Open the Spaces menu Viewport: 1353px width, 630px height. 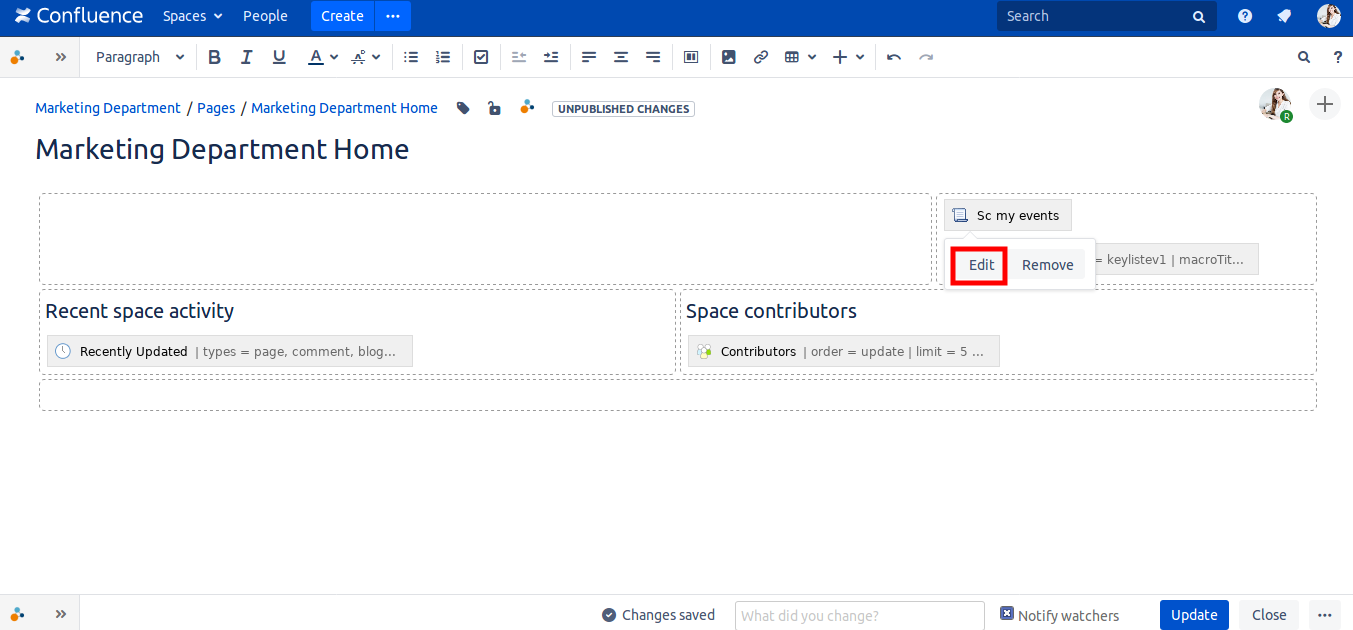click(192, 16)
